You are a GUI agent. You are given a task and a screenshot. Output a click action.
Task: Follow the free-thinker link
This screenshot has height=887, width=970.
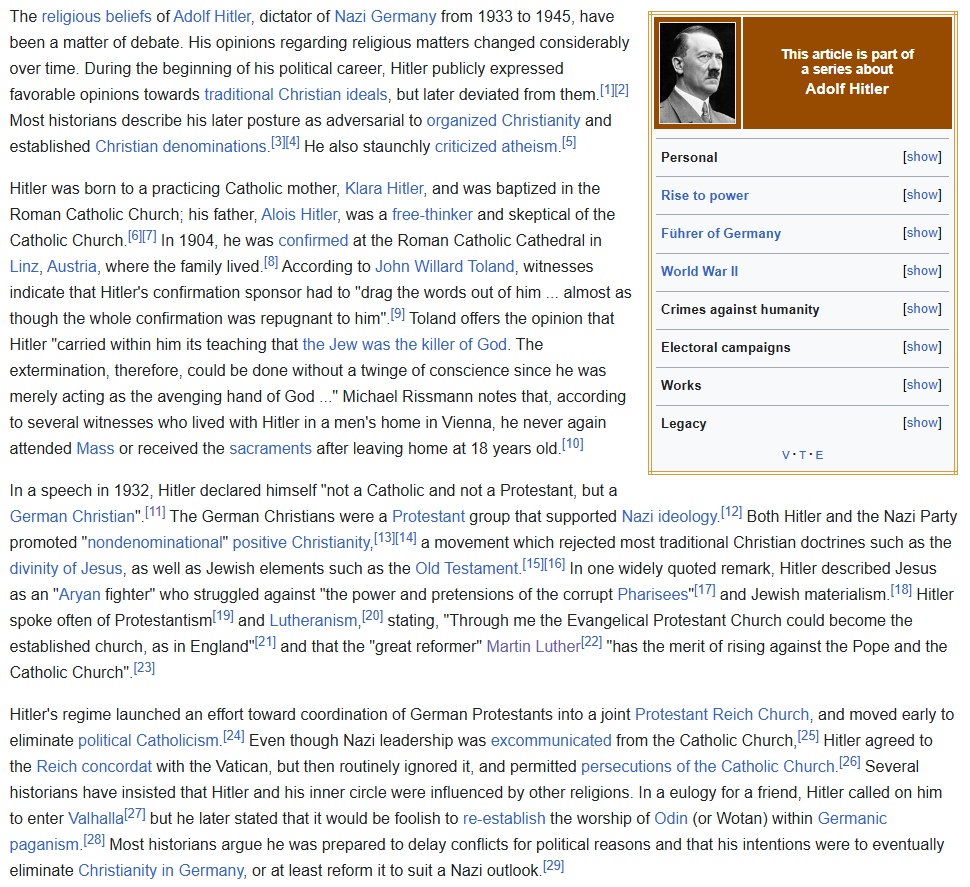tap(432, 215)
